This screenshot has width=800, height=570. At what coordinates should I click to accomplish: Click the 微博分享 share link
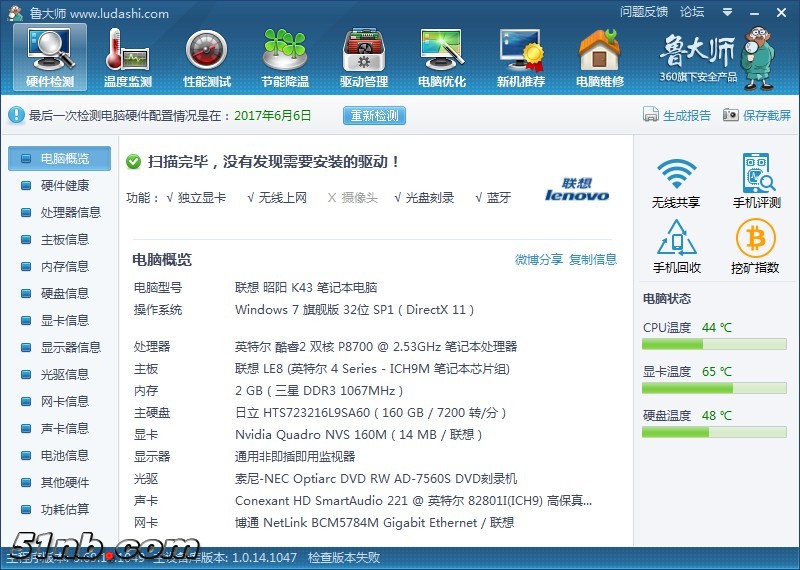[539, 260]
